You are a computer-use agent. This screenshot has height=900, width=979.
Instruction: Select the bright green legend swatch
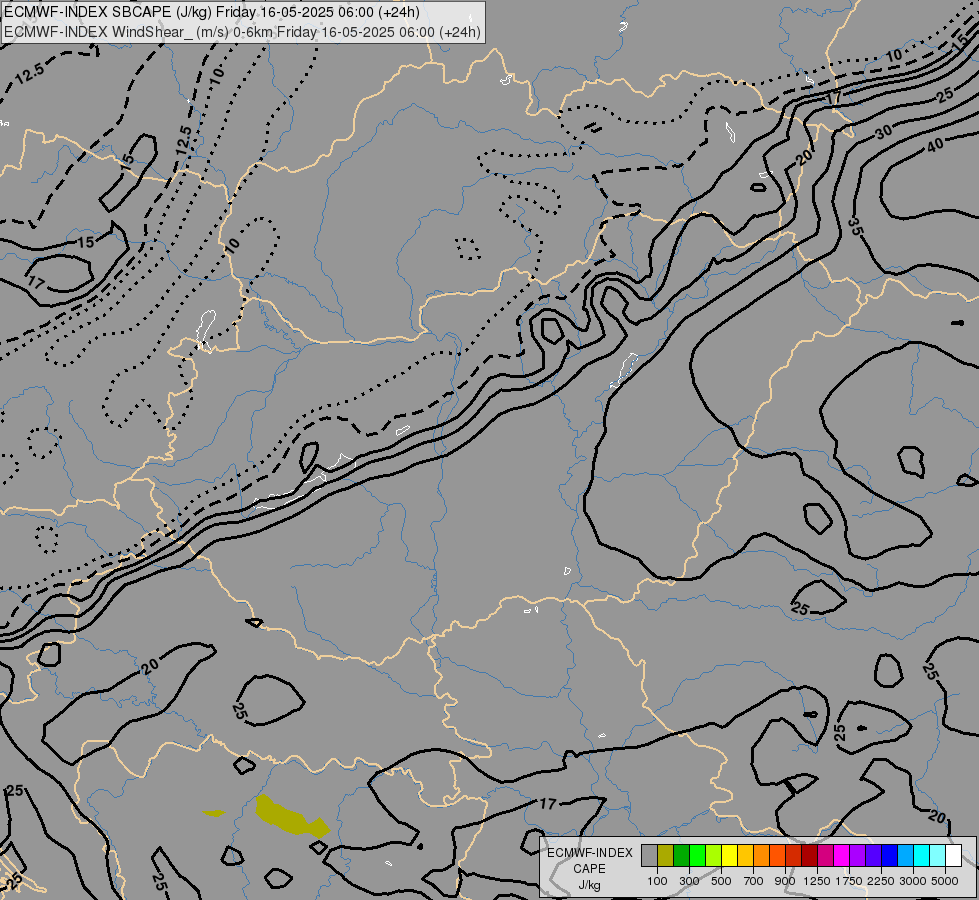pos(697,855)
